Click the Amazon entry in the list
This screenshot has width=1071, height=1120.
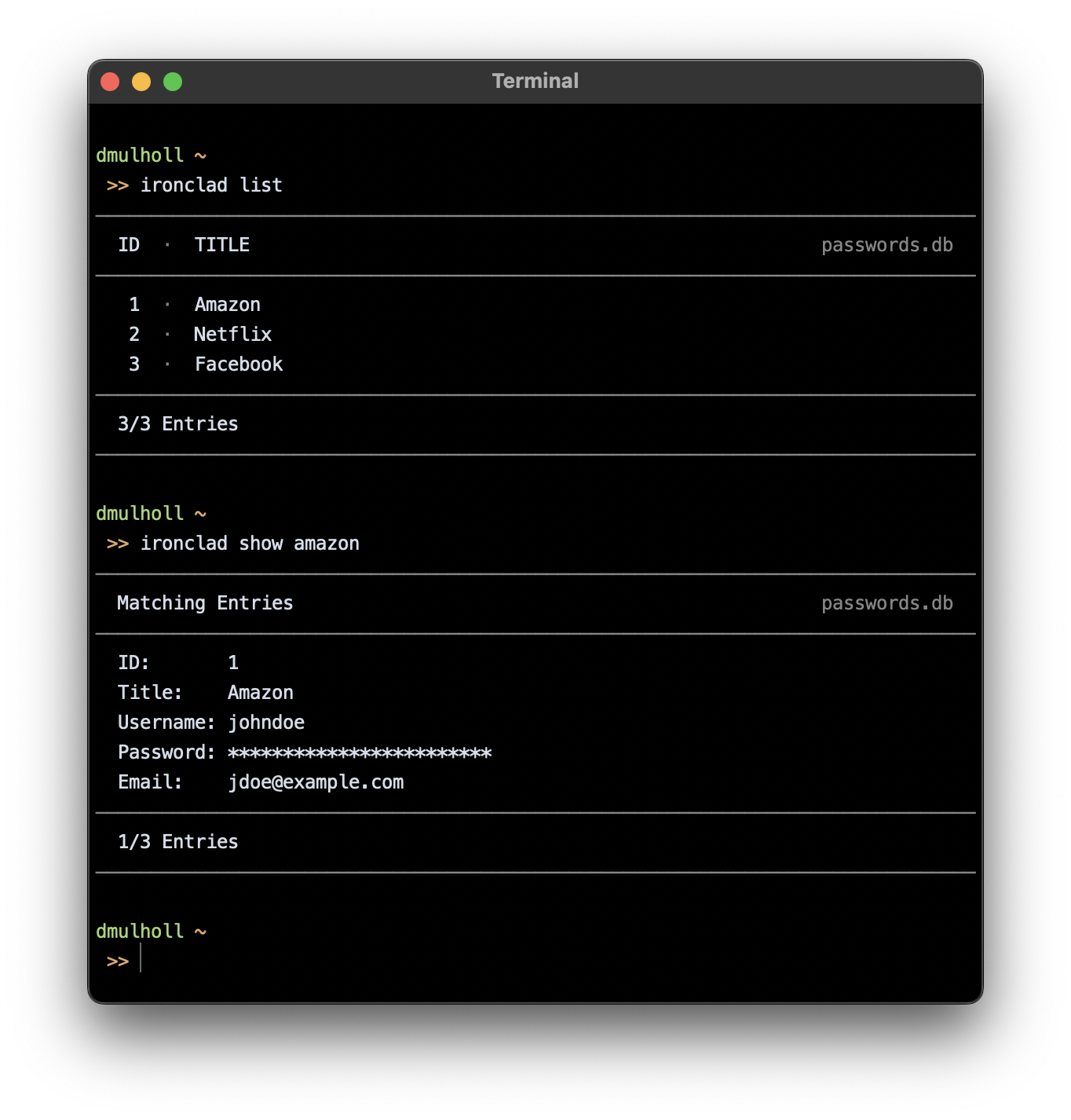pyautogui.click(x=227, y=305)
